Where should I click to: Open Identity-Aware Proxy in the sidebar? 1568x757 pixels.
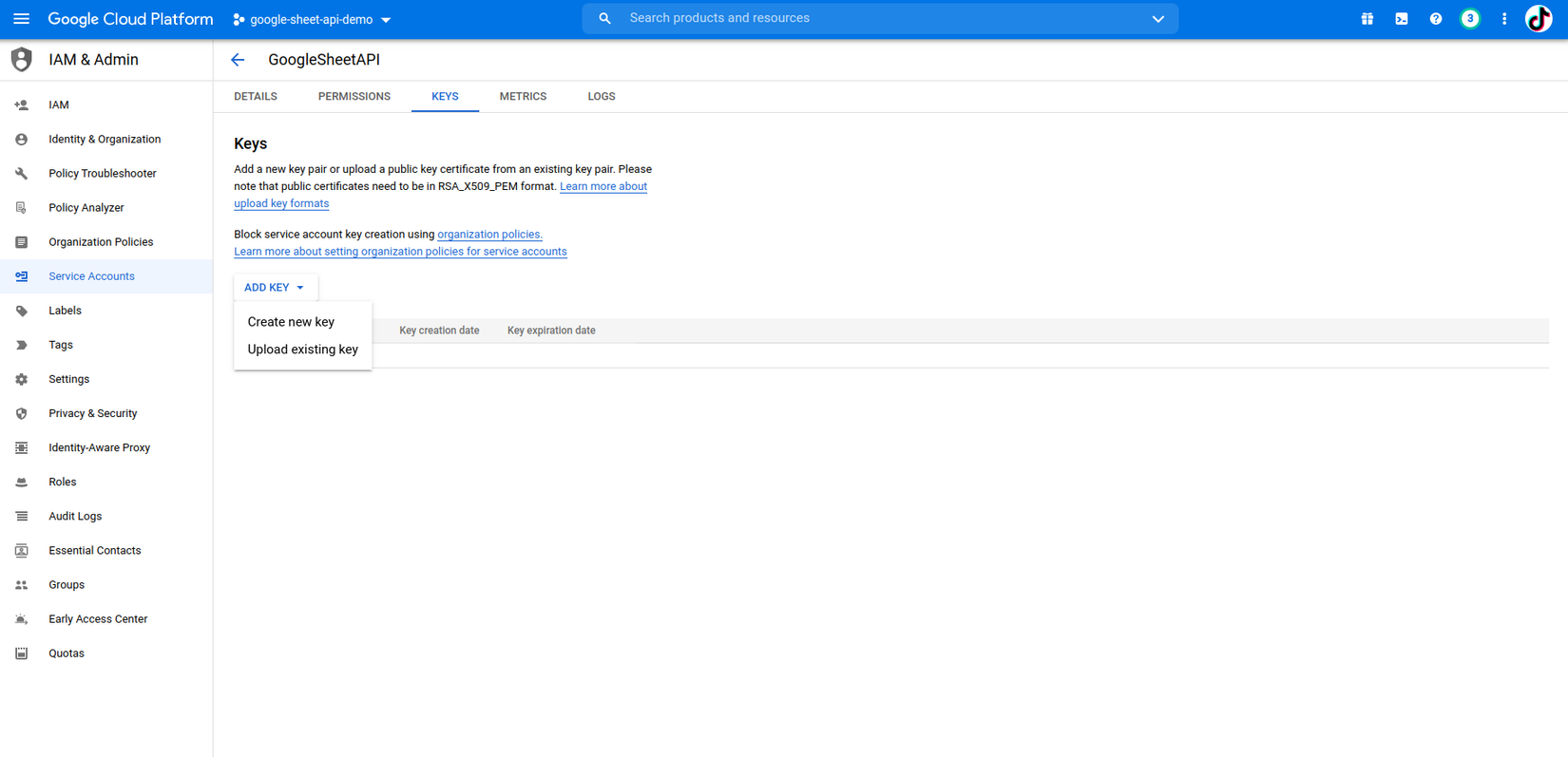click(x=106, y=447)
